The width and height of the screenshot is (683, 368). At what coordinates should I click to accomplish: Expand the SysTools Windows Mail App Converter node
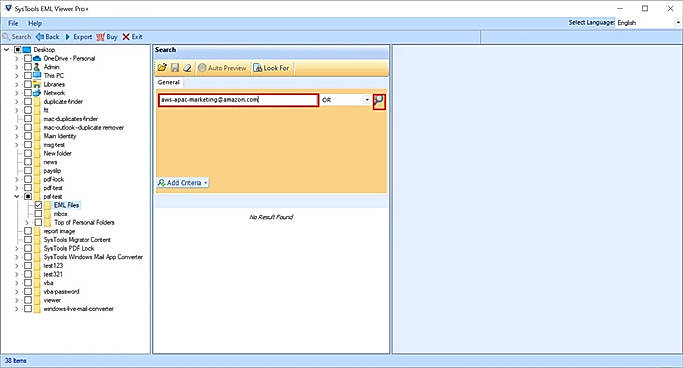(x=17, y=257)
